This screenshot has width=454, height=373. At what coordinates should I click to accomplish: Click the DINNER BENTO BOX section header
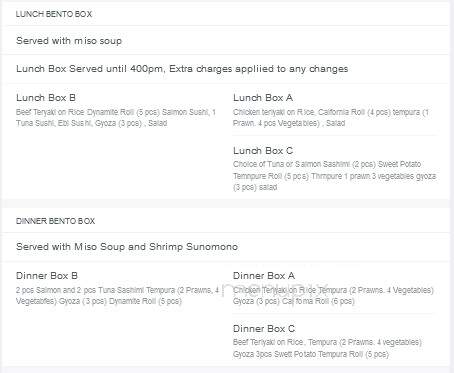pyautogui.click(x=55, y=221)
